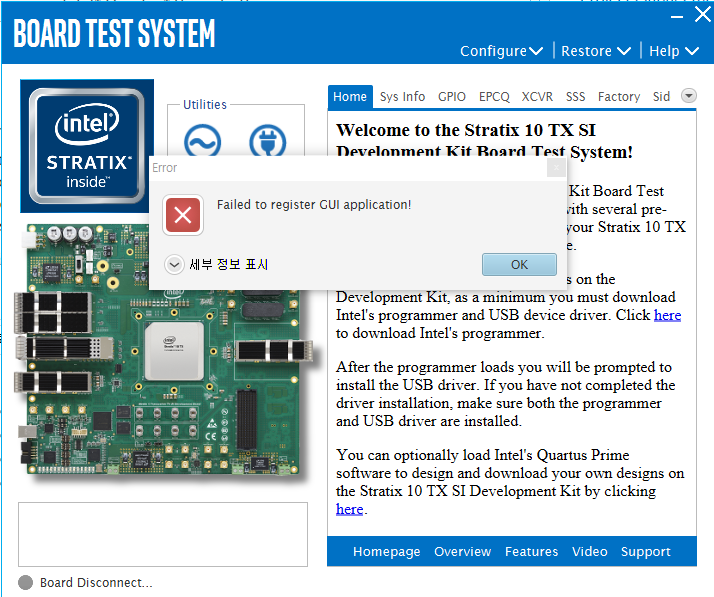714x597 pixels.
Task: Switch to the Sys Info tab
Action: point(403,97)
